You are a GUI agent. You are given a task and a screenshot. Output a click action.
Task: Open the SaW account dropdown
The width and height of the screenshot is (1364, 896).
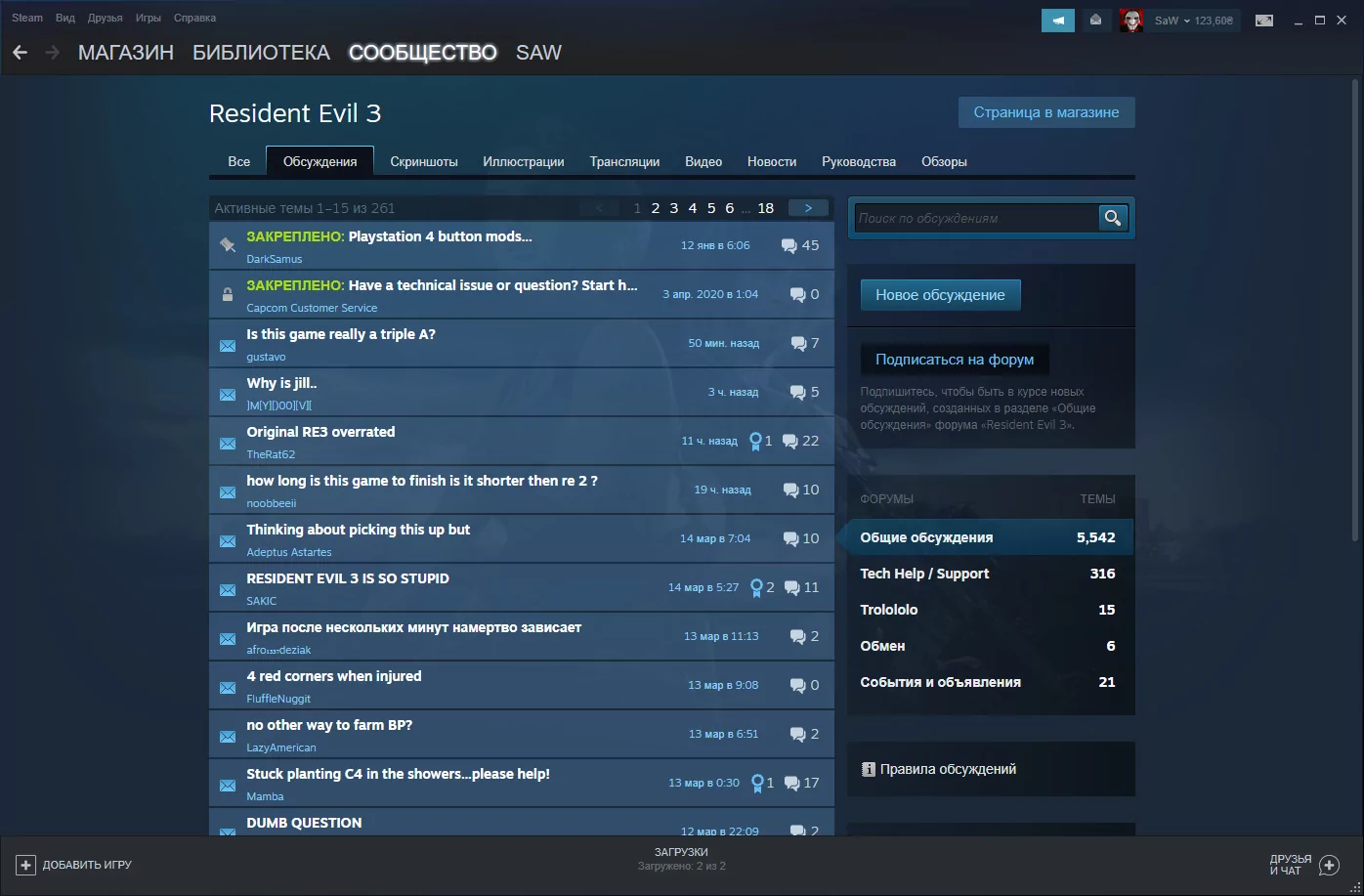click(x=1193, y=21)
